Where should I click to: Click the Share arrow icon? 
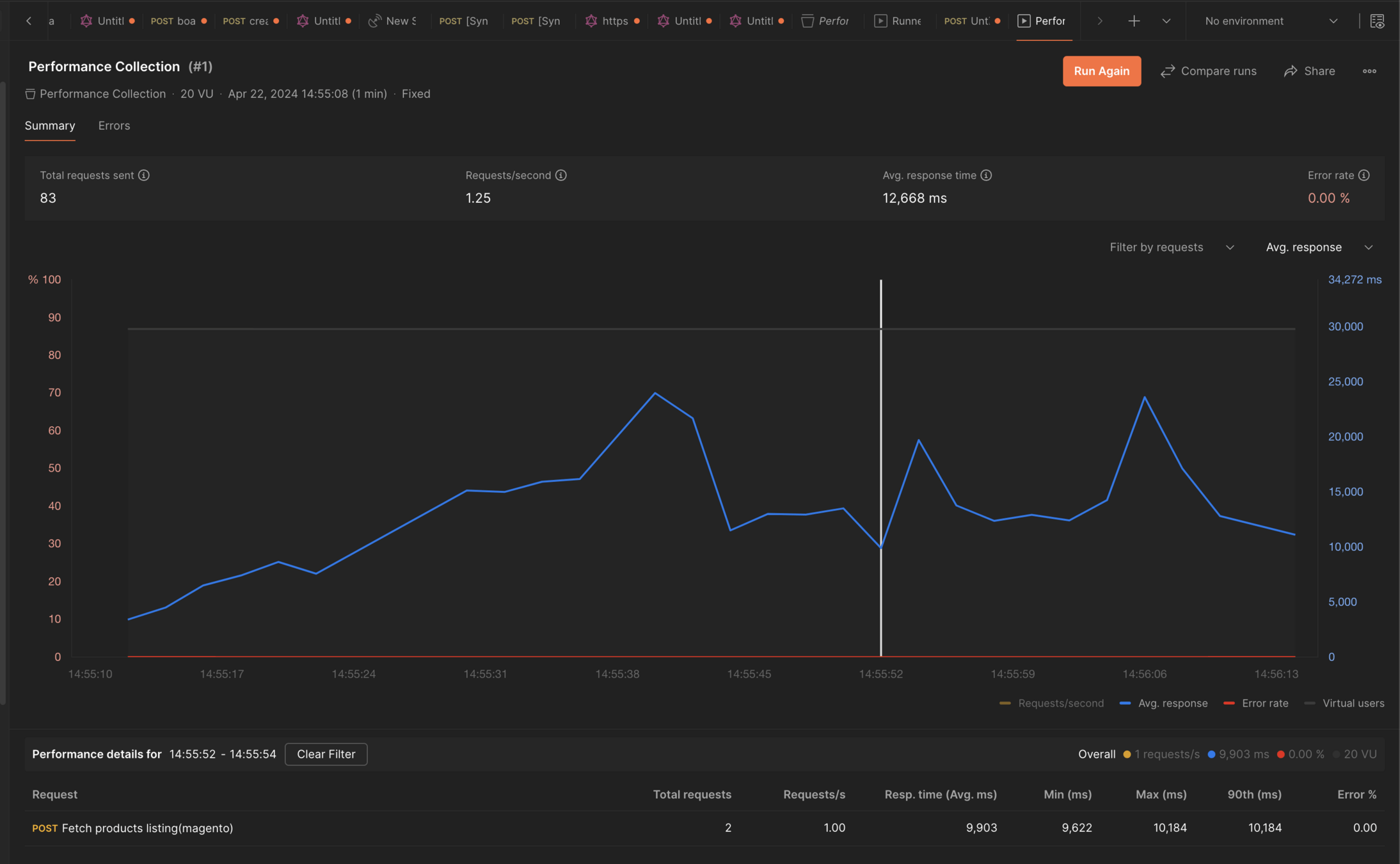pyautogui.click(x=1291, y=71)
